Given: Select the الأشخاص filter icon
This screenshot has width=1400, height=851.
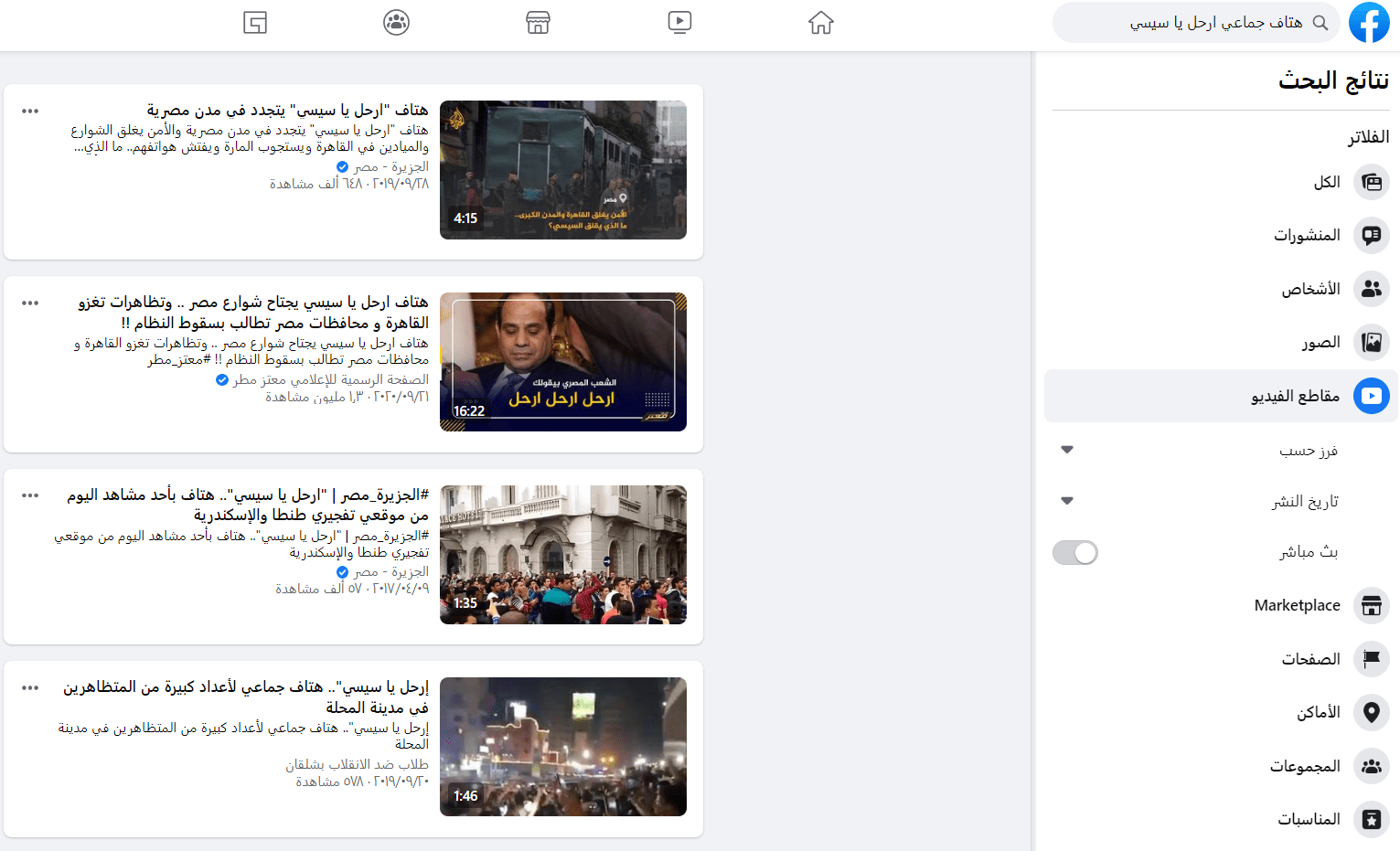Looking at the screenshot, I should [1371, 289].
